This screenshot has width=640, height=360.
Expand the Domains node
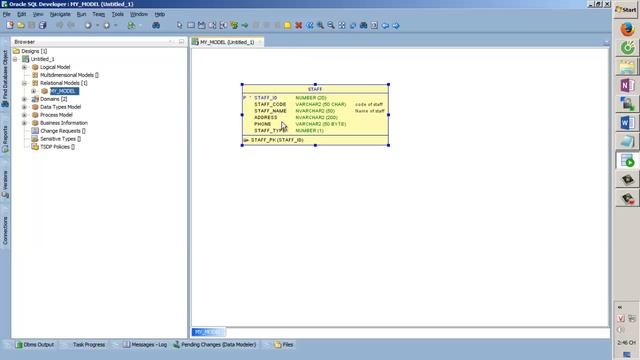24,99
